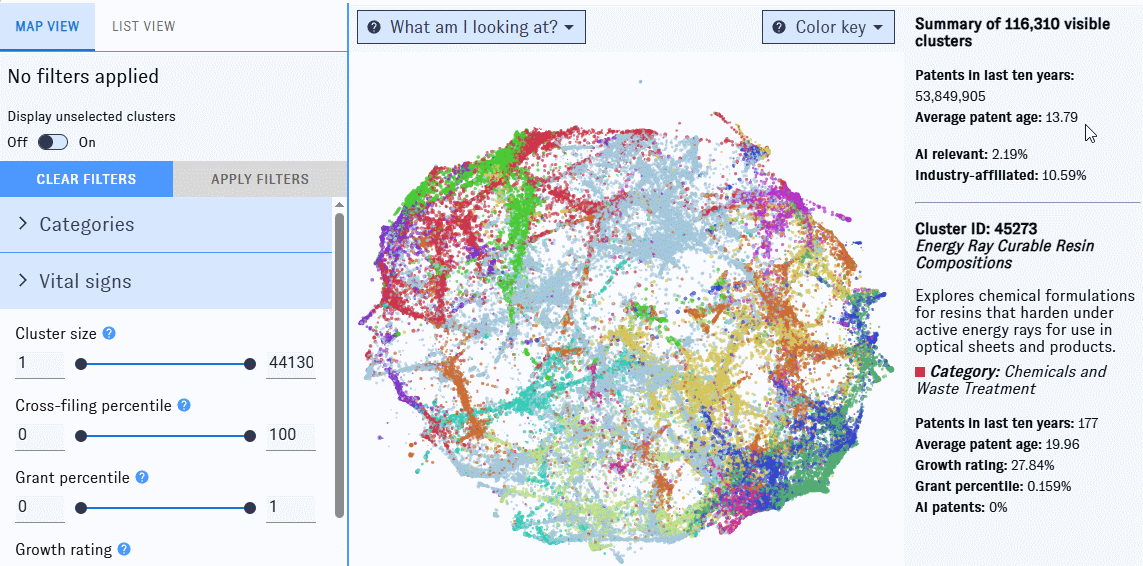Click the 'Industry-affiliated: 10.59%' line
1143x566 pixels.
[1001, 175]
